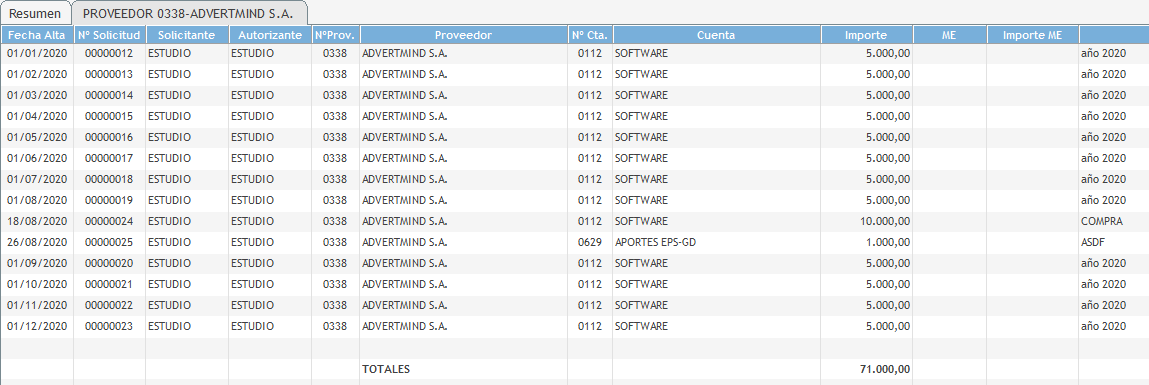Click the NºProv. column header
This screenshot has height=385, width=1149.
[335, 35]
